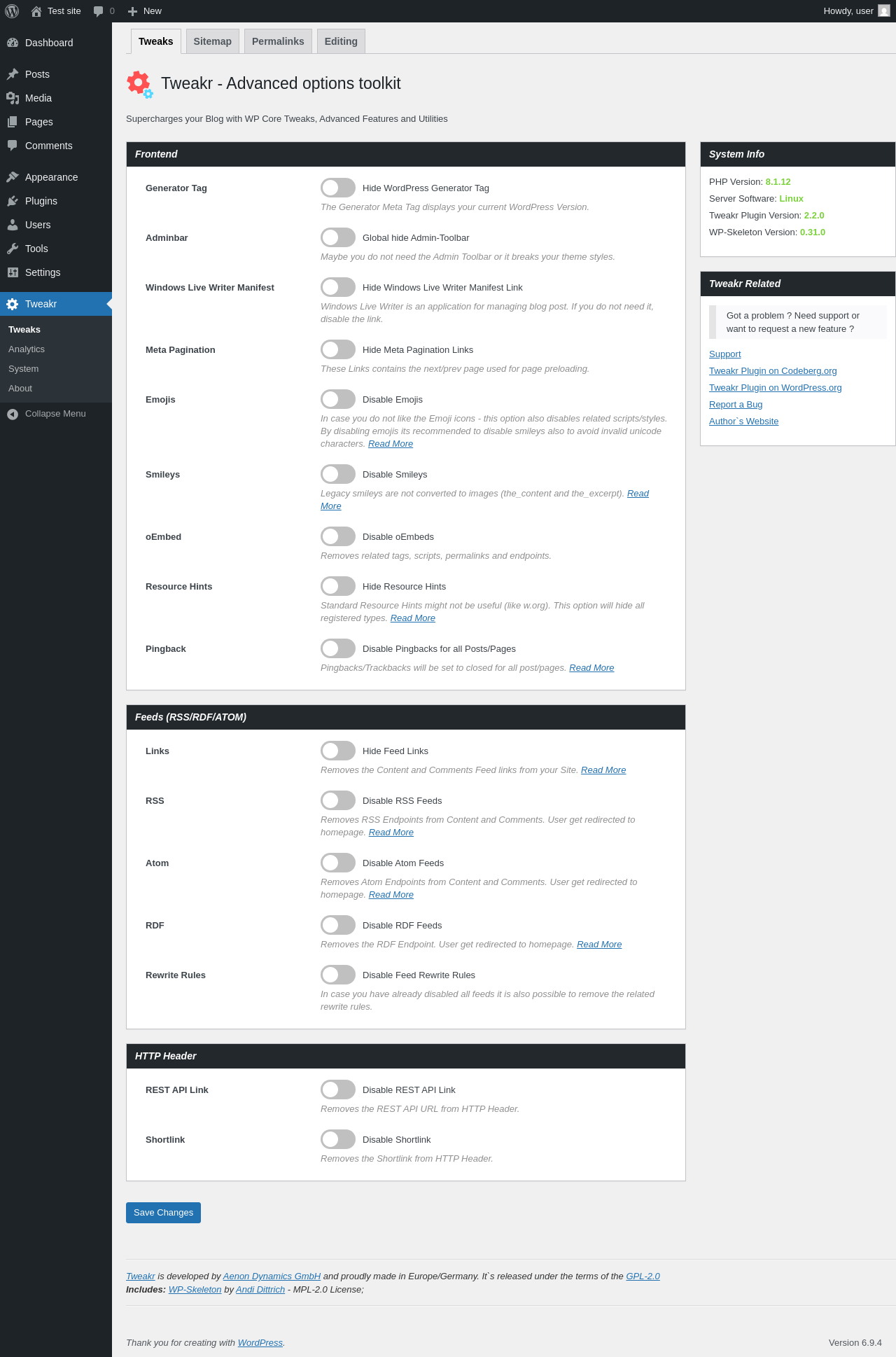
Task: Click Howdy, user account text
Action: point(848,11)
